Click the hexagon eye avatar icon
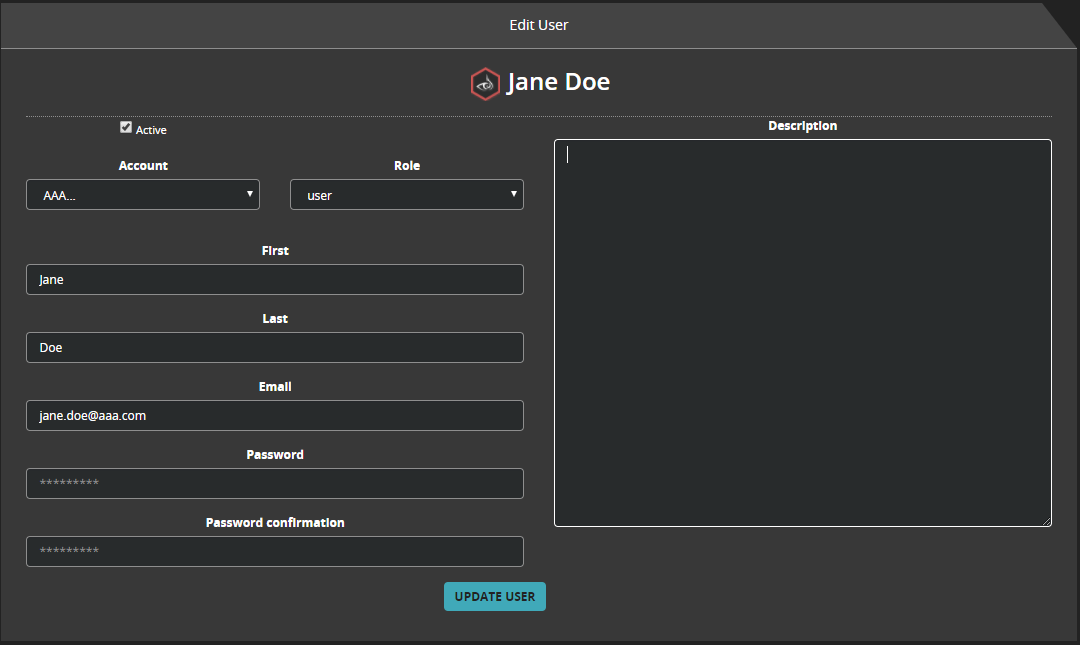The image size is (1080, 645). [x=485, y=84]
